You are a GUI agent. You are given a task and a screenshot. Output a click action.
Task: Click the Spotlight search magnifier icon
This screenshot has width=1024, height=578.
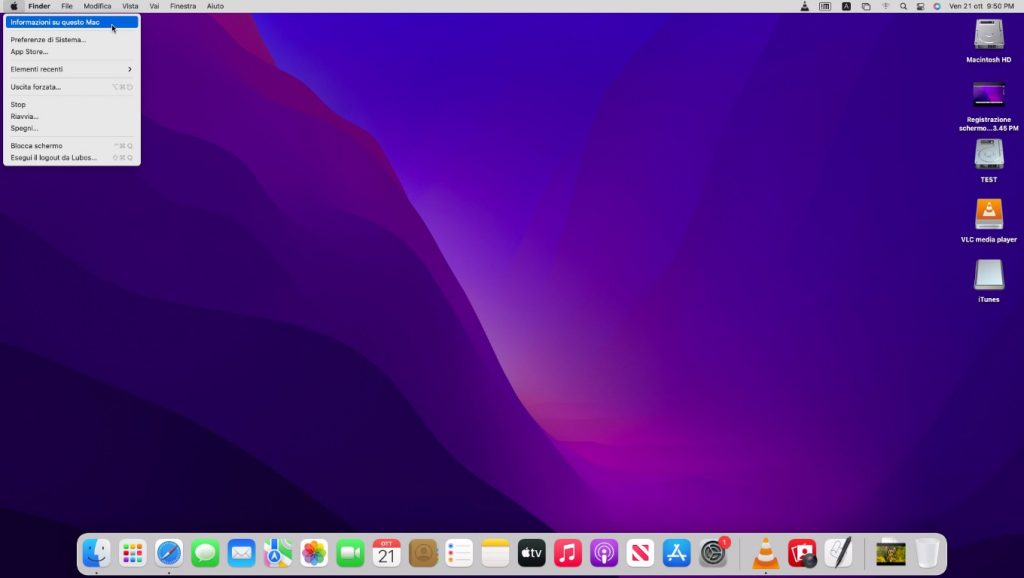point(903,6)
